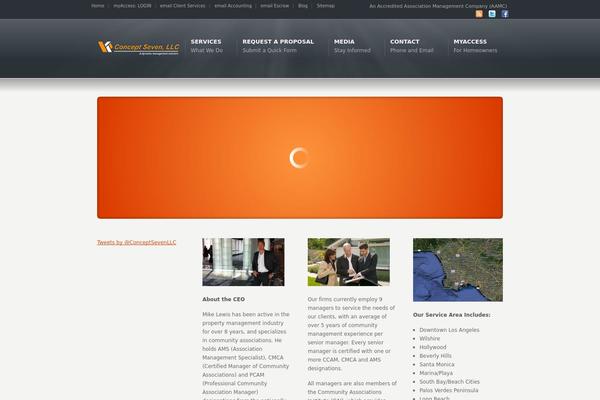Image resolution: width=600 pixels, height=400 pixels.
Task: Click Our Service Area Includes heading
Action: pyautogui.click(x=452, y=315)
